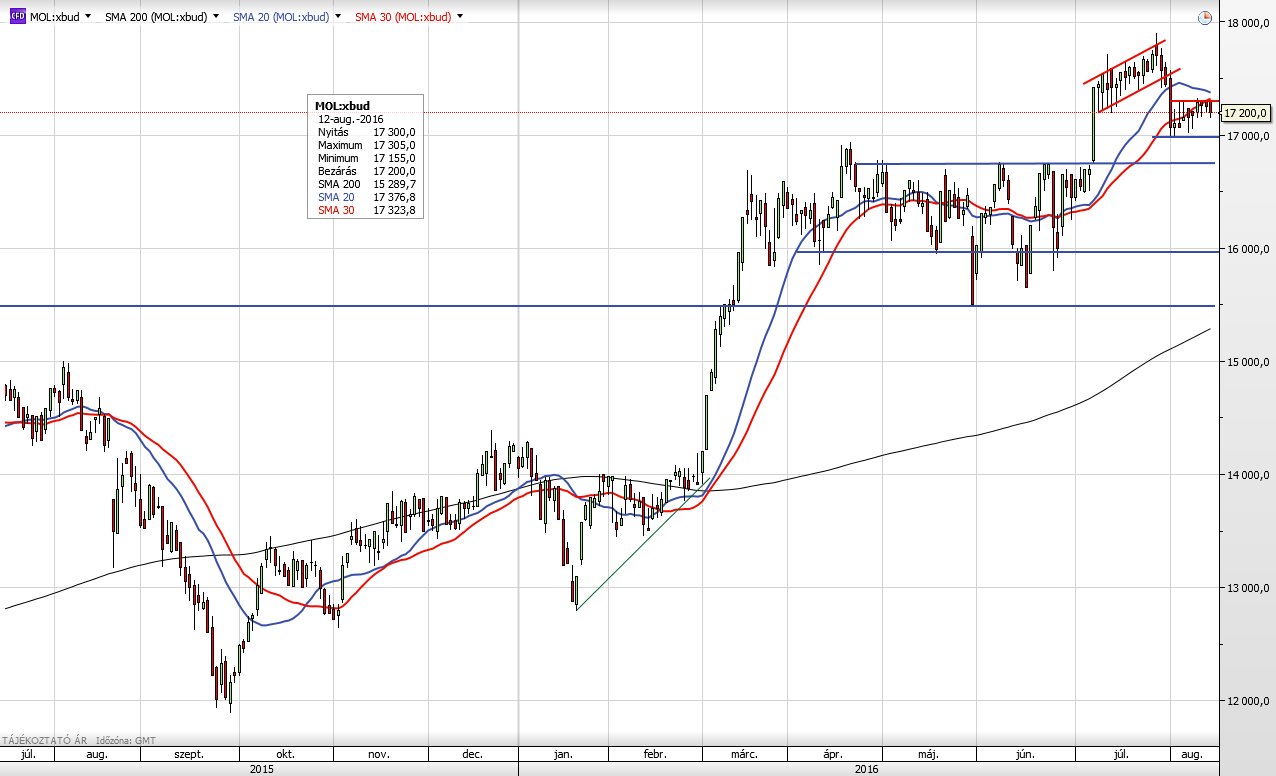Click the ápr. month label on the time axis
Image resolution: width=1276 pixels, height=776 pixels.
coord(834,754)
